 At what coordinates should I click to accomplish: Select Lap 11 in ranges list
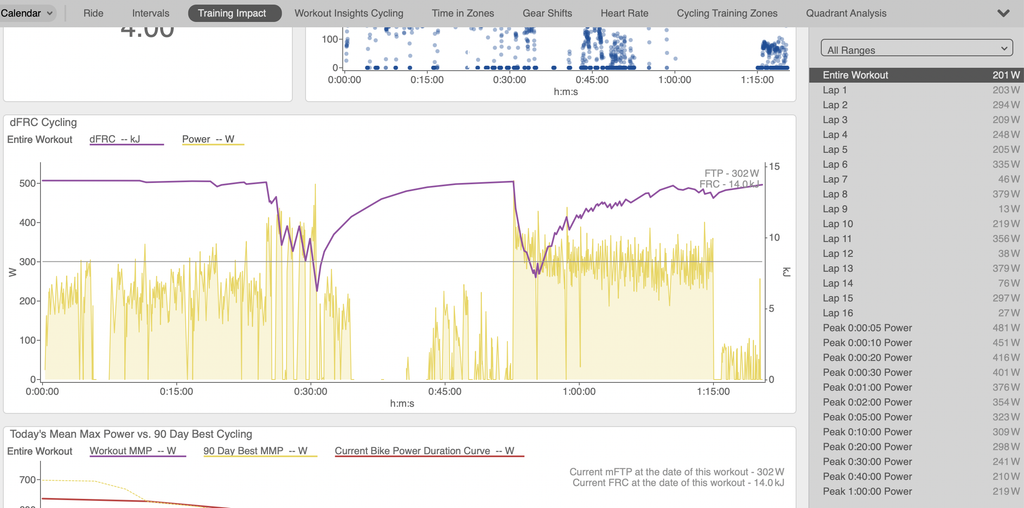(916, 239)
